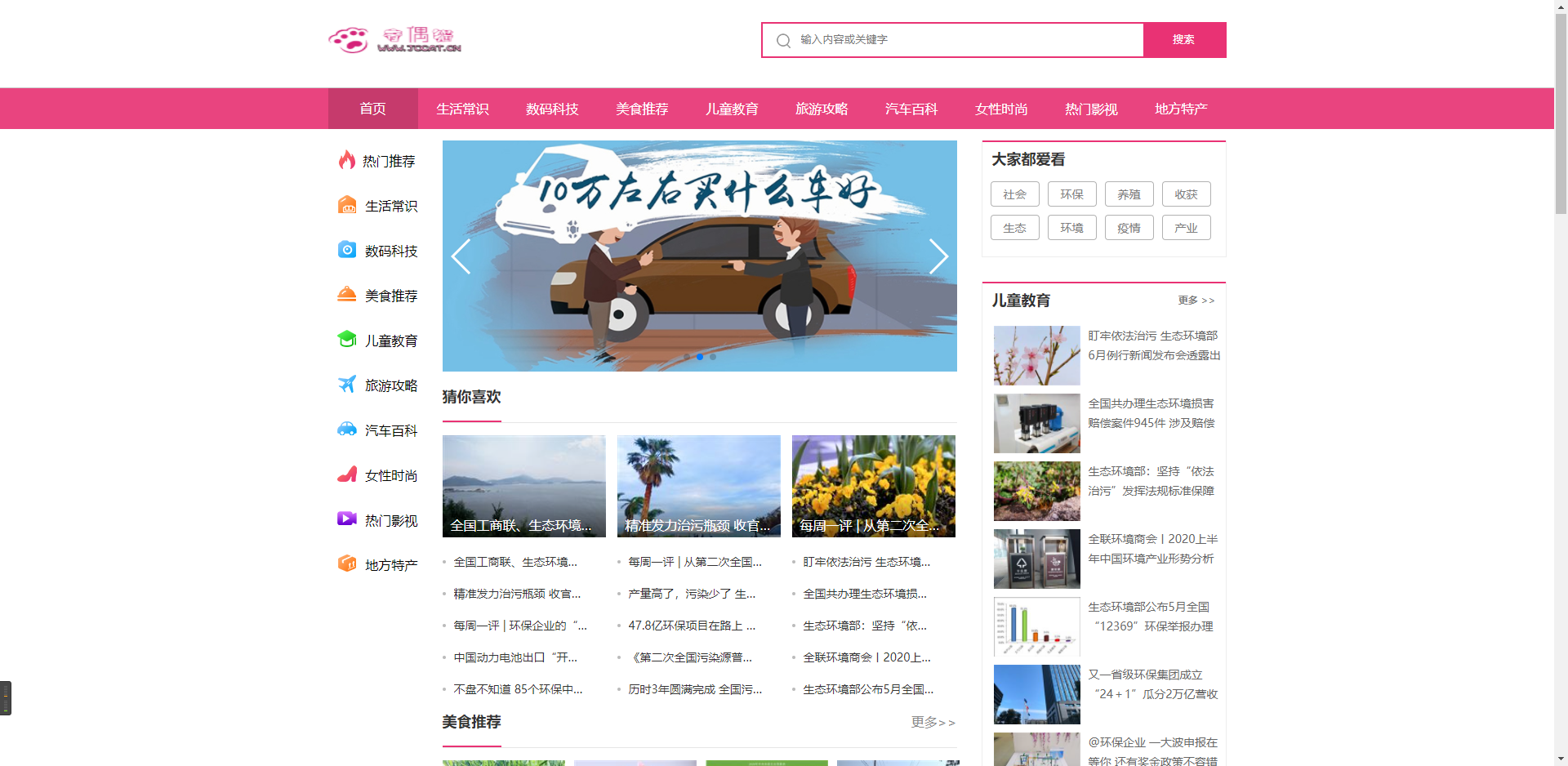Open article 又一省级环保集团成立
Image resolution: width=1568 pixels, height=766 pixels.
pos(1153,684)
